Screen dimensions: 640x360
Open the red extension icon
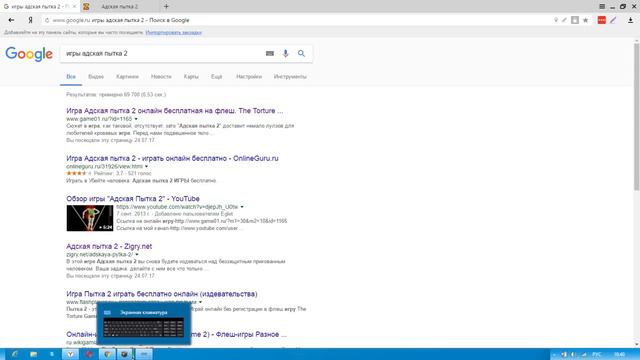pyautogui.click(x=602, y=20)
